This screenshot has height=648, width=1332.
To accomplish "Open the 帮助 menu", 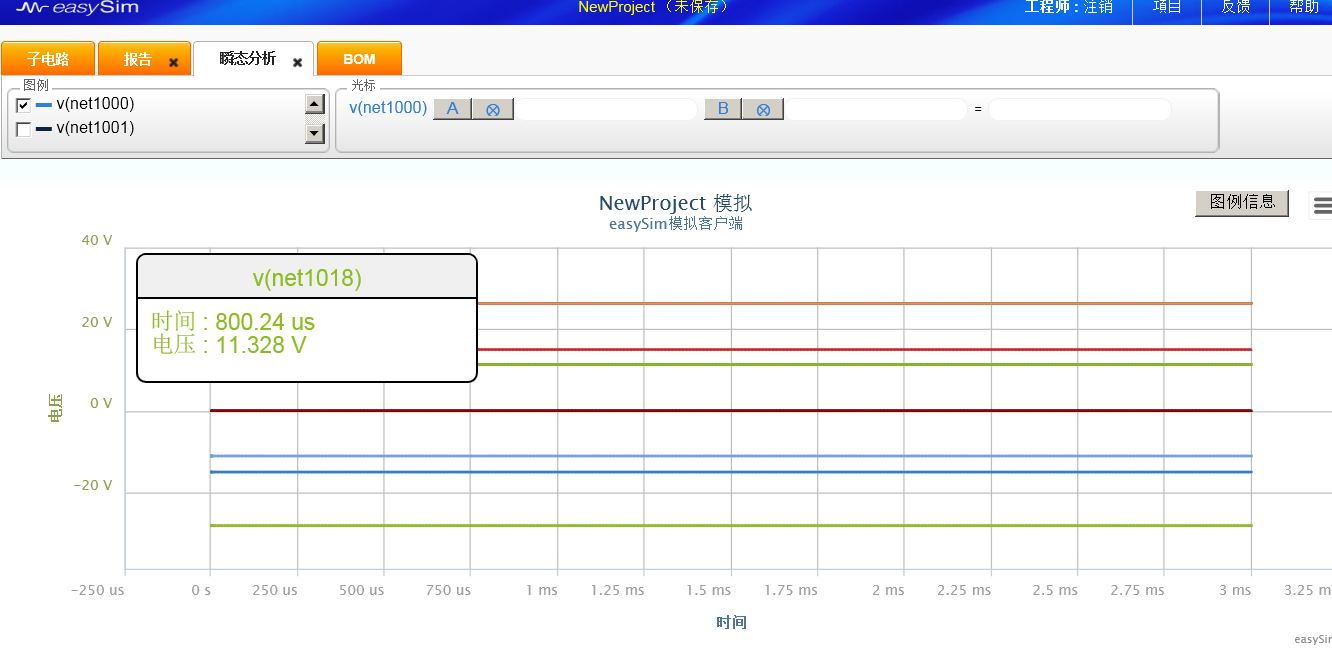I will (1303, 7).
